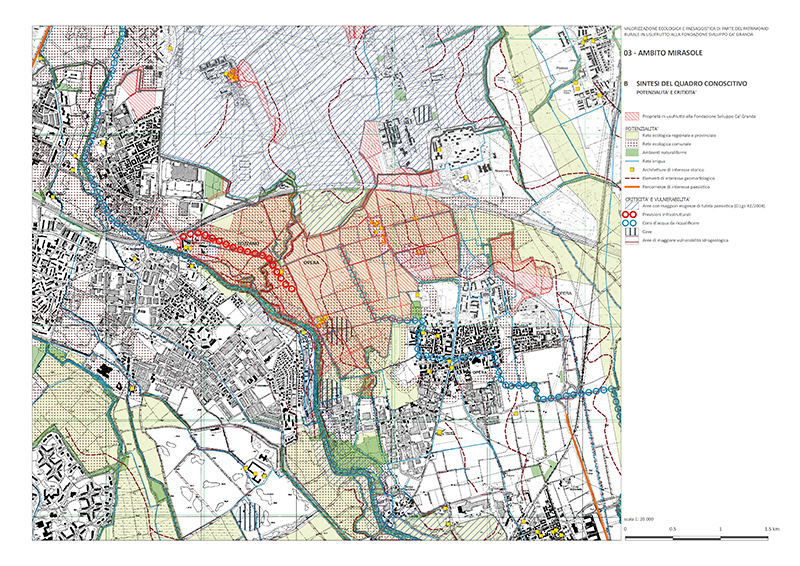Click the POTENZIALITA' legend section header
This screenshot has width=800, height=566.
coord(643,130)
